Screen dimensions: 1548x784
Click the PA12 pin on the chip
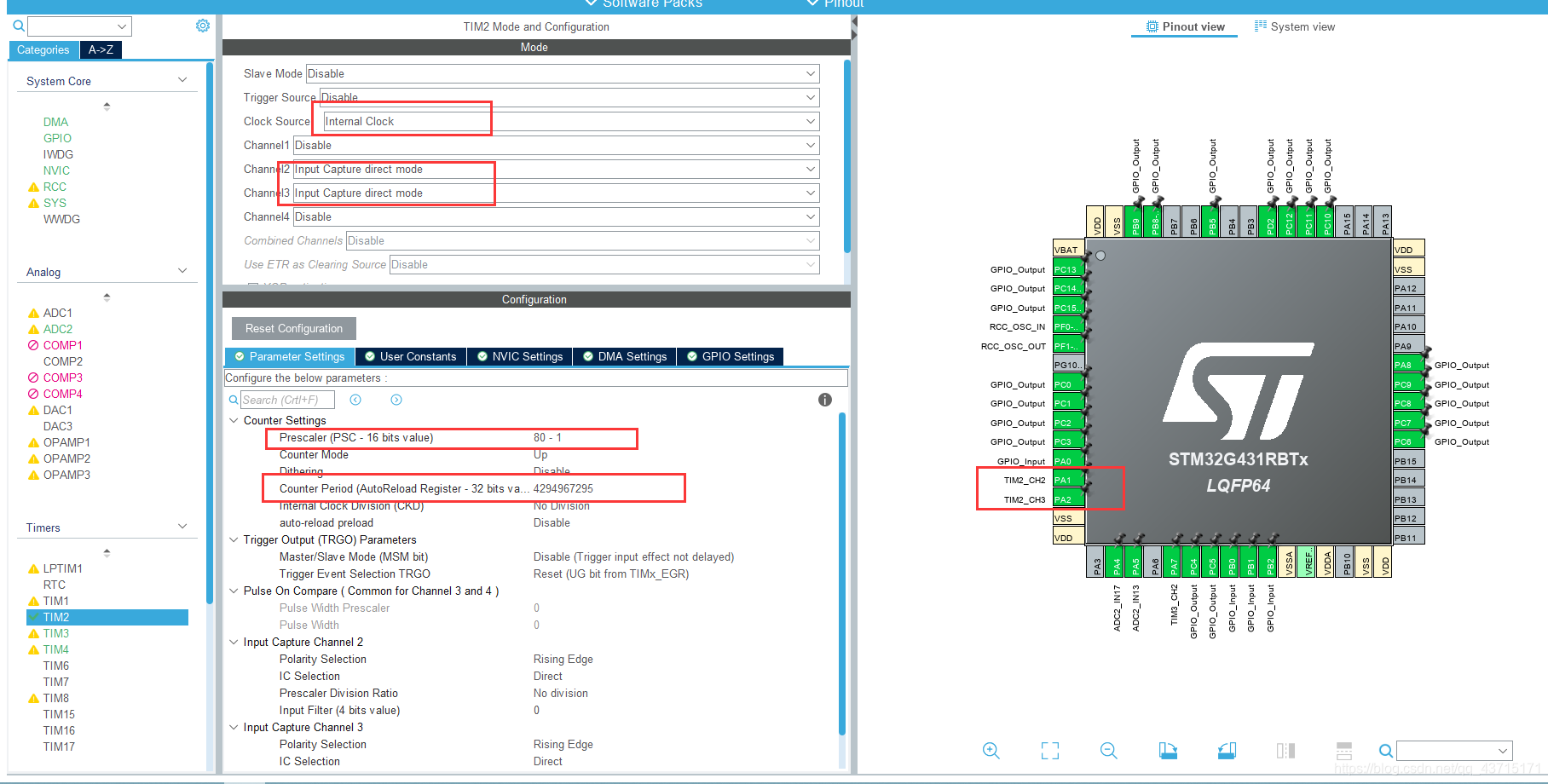coord(1409,288)
